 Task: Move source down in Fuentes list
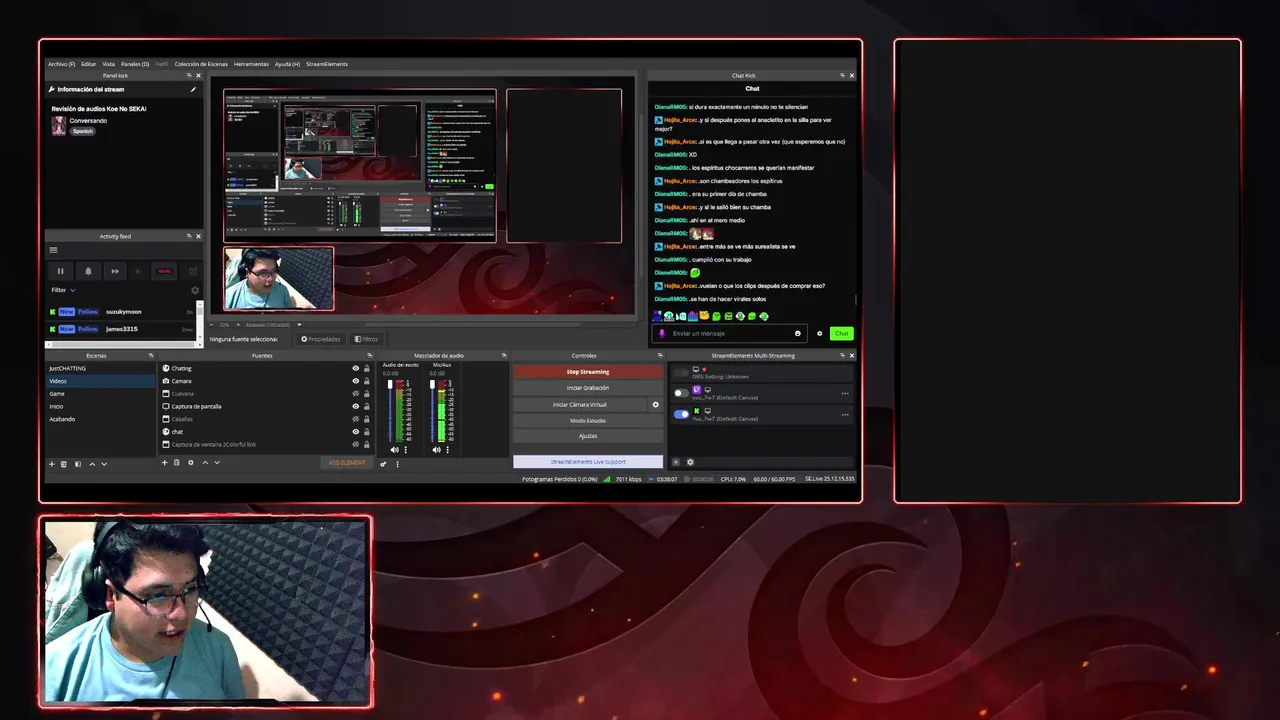[x=217, y=462]
